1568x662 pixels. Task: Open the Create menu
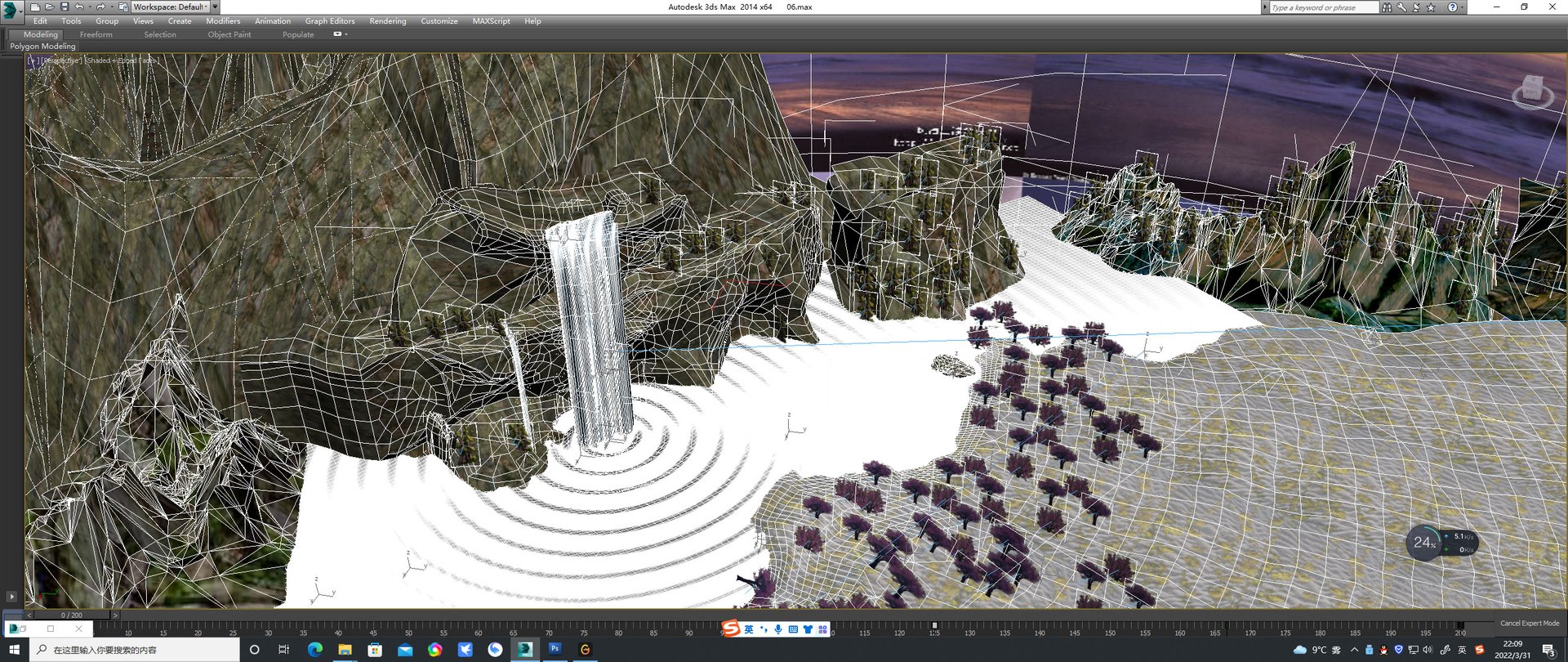pyautogui.click(x=180, y=21)
